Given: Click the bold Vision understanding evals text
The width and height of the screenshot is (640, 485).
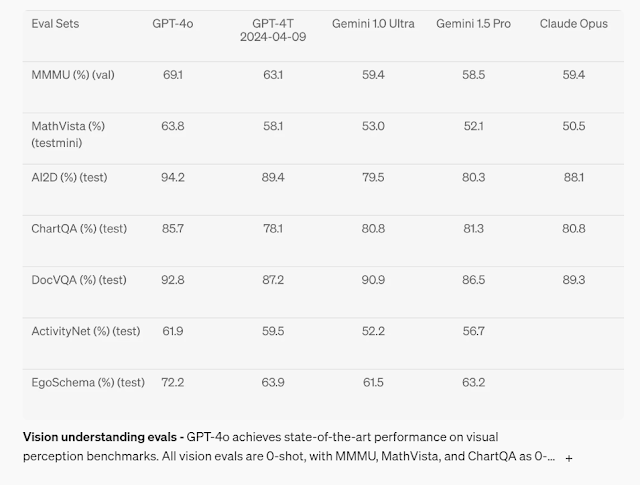Looking at the screenshot, I should [x=100, y=437].
